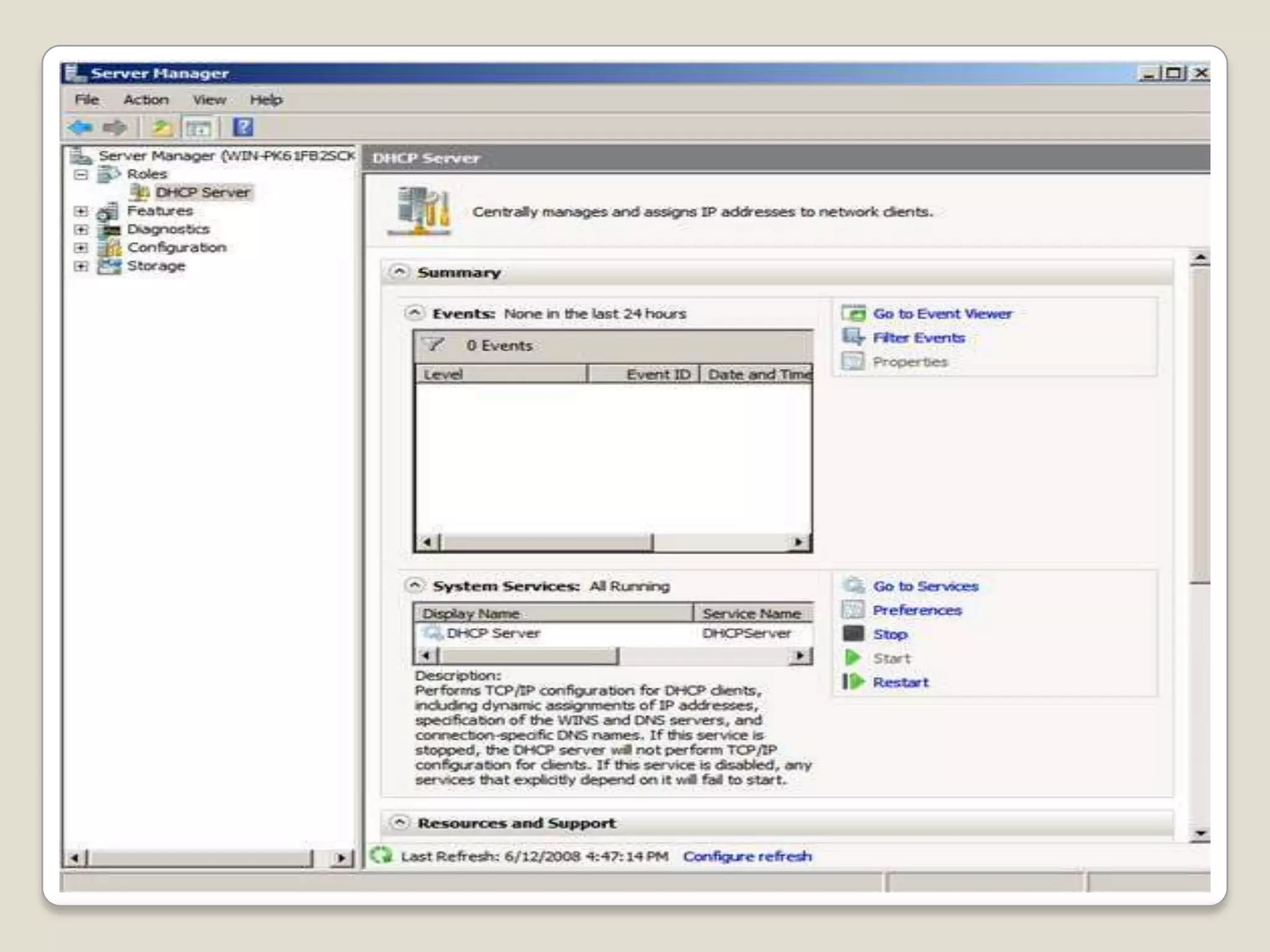The width and height of the screenshot is (1270, 952).
Task: Collapse the System Services section
Action: click(414, 585)
